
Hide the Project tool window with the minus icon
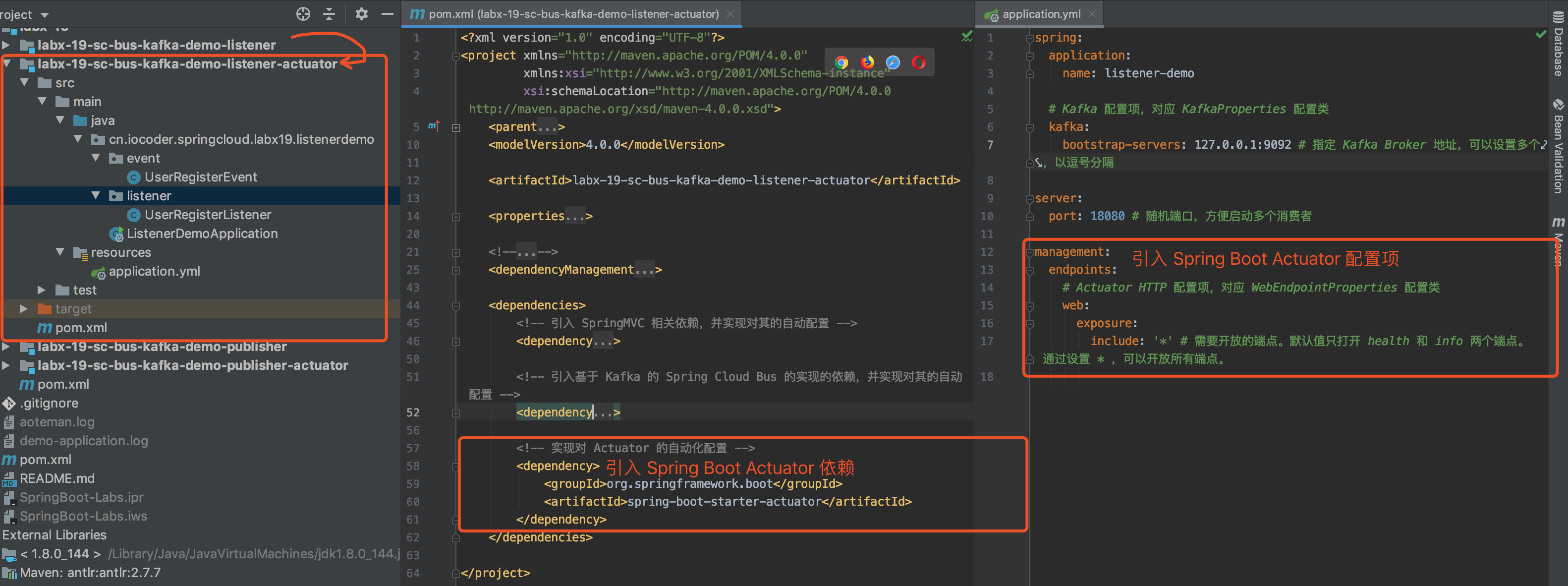click(387, 14)
